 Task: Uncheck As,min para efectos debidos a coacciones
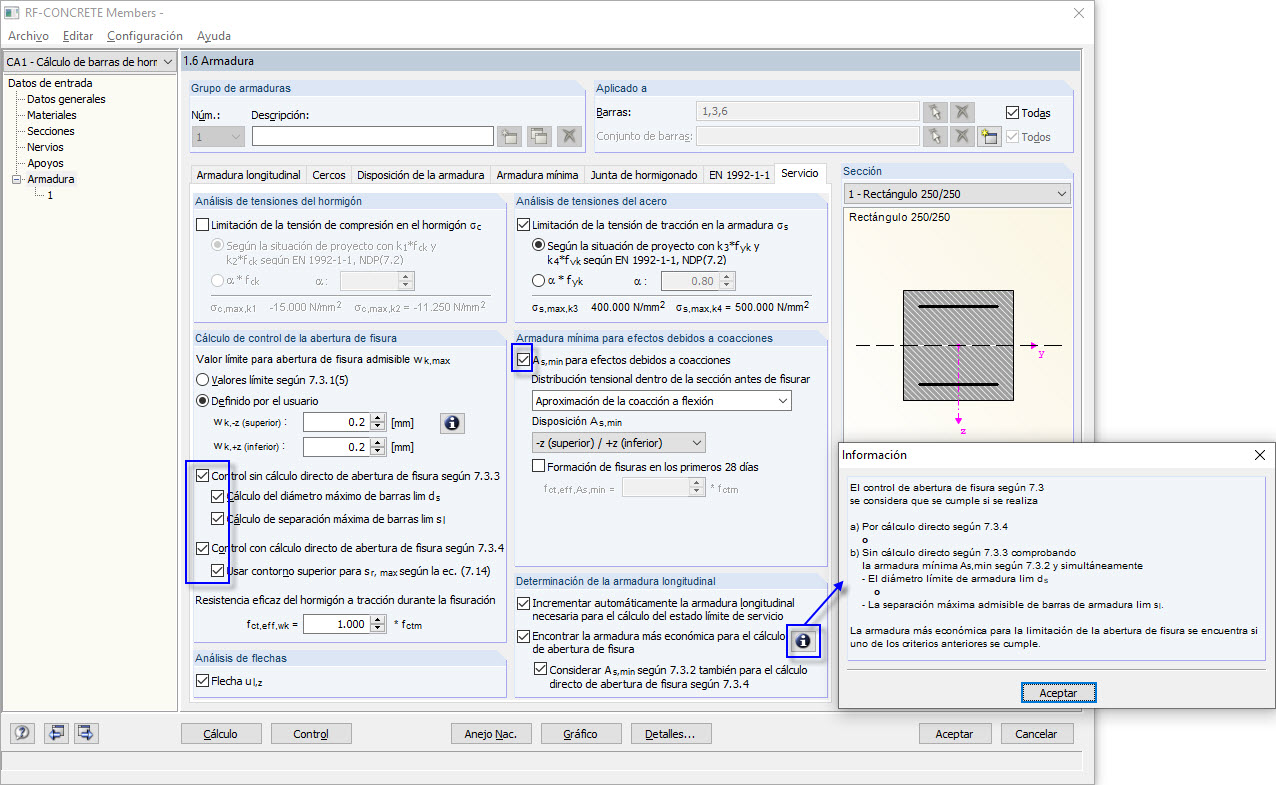[524, 359]
